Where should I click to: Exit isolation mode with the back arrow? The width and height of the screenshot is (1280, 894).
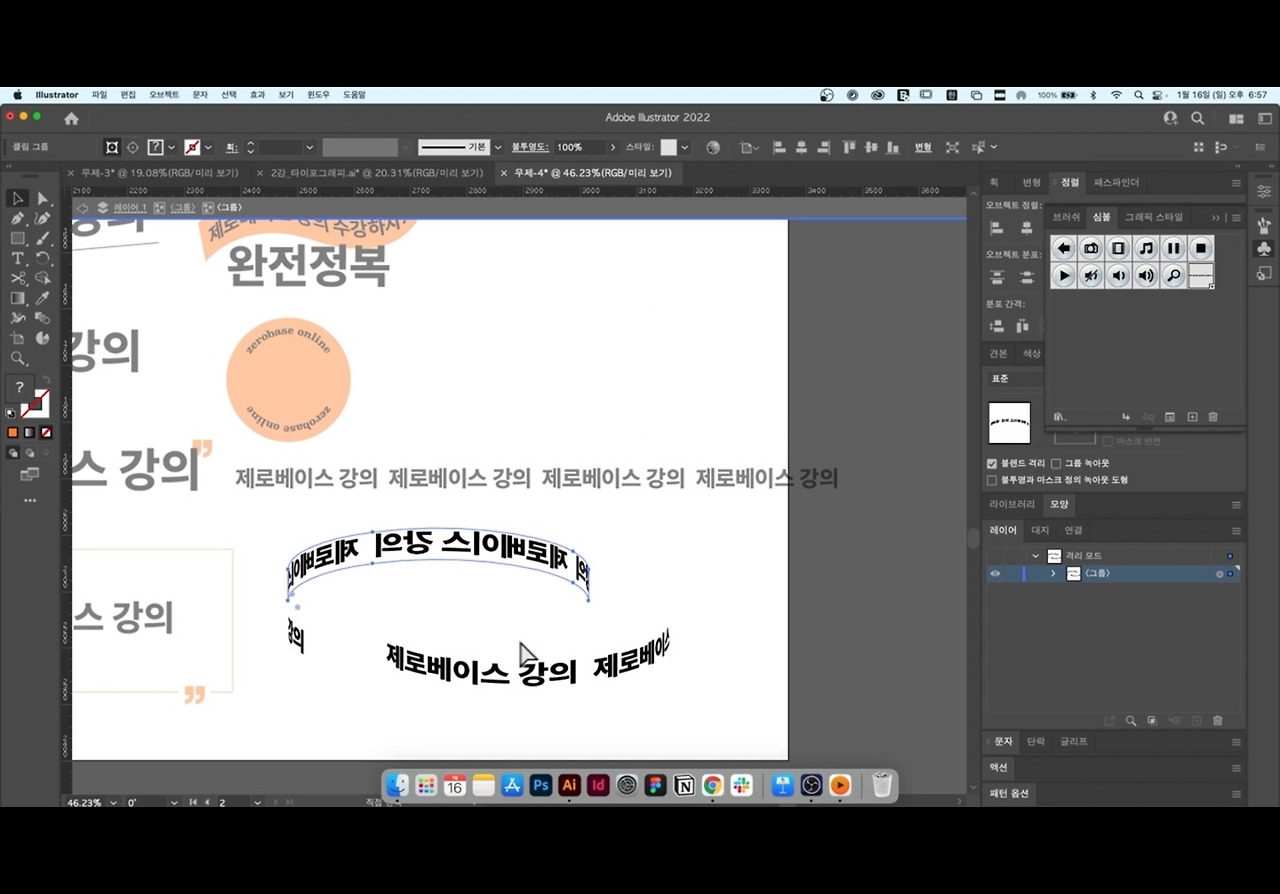(82, 208)
